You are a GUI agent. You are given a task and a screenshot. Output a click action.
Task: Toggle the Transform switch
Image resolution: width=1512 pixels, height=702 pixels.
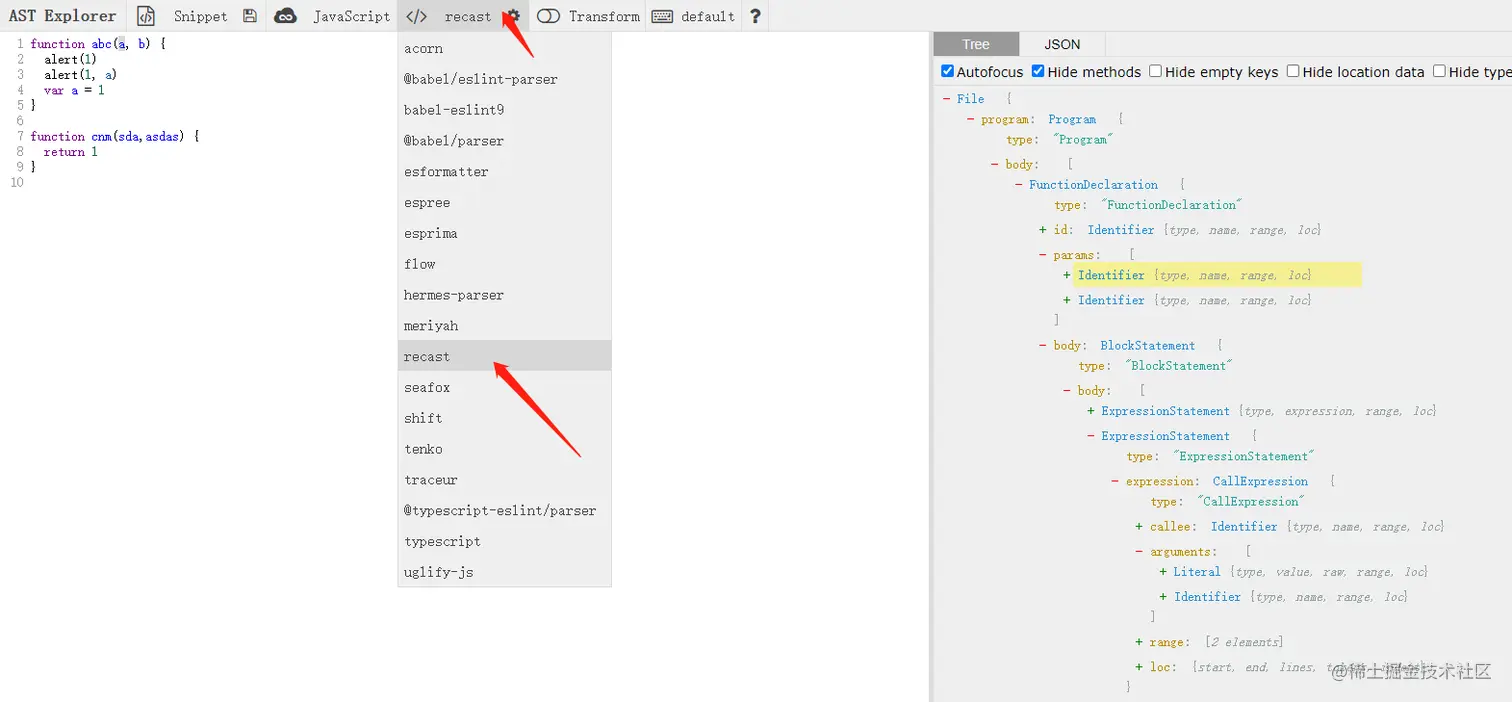pos(548,16)
